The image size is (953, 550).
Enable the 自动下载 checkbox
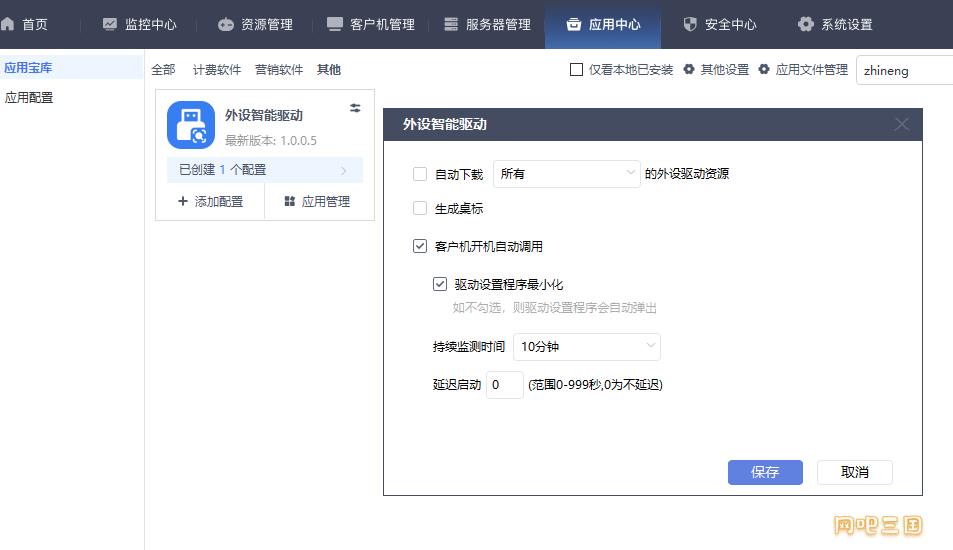420,174
